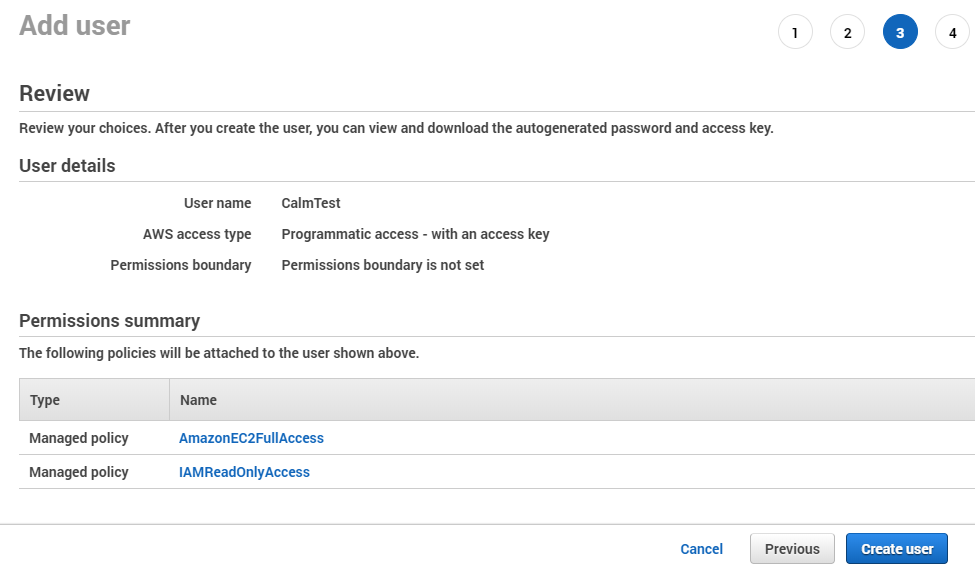Go to wizard step 1 circle
Screen dimensions: 975x569
795,32
